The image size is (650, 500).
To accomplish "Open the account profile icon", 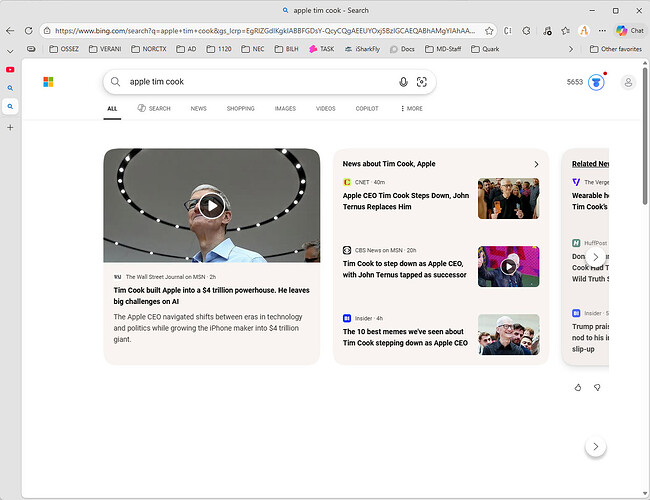I will [x=628, y=82].
